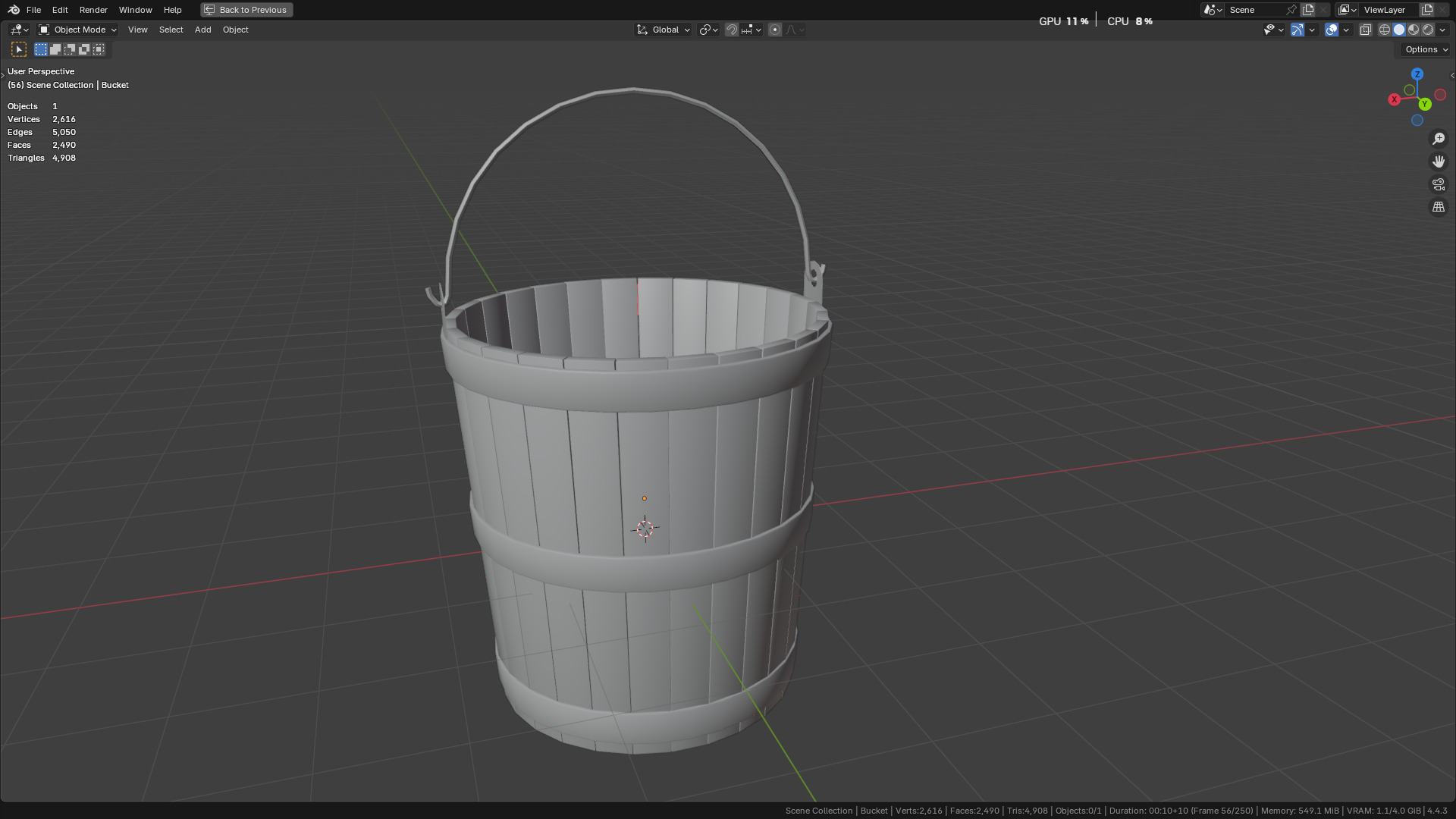This screenshot has height=819, width=1456.
Task: Click the green Y axis gizmo ball
Action: pyautogui.click(x=1425, y=104)
